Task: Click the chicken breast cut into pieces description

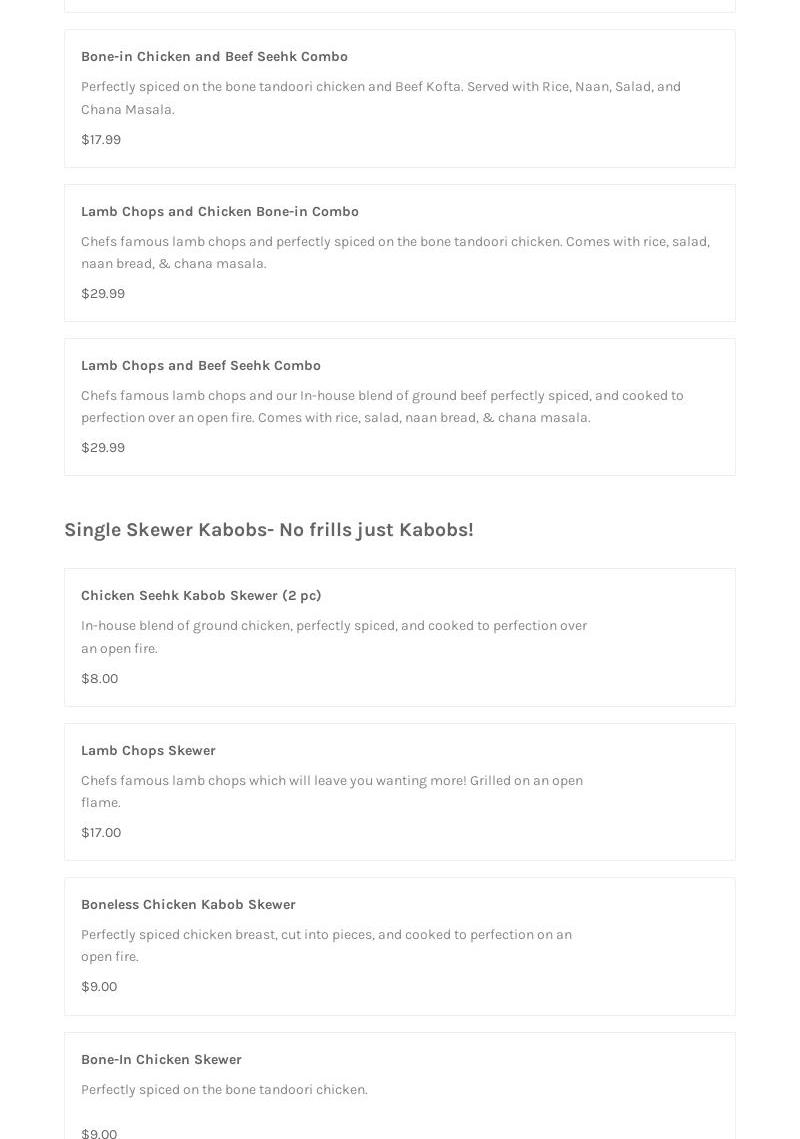Action: coord(326,945)
